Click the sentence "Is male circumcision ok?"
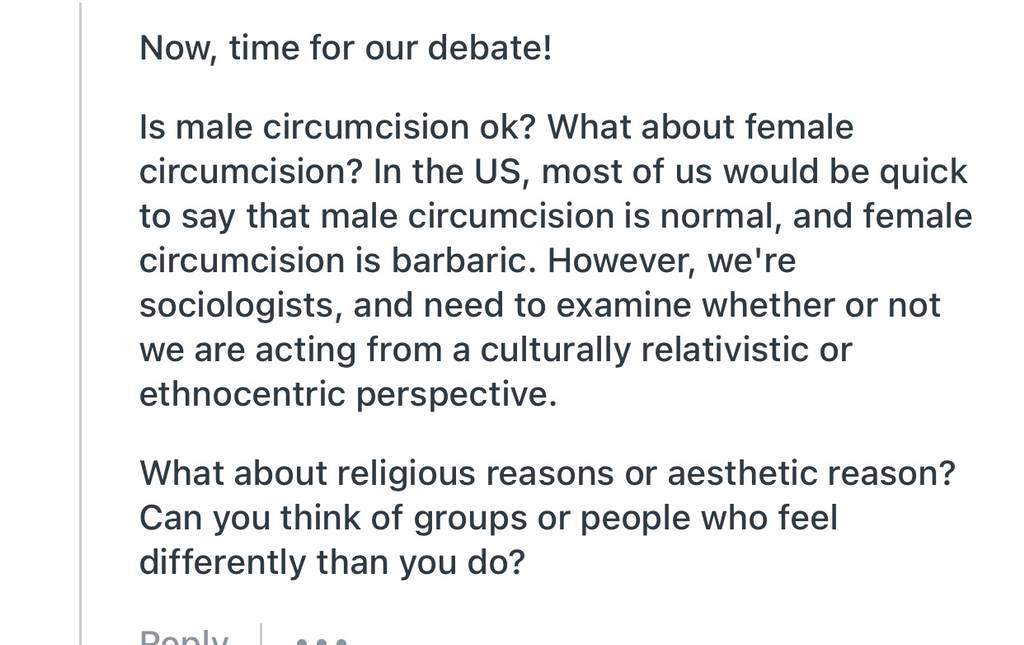 338,127
